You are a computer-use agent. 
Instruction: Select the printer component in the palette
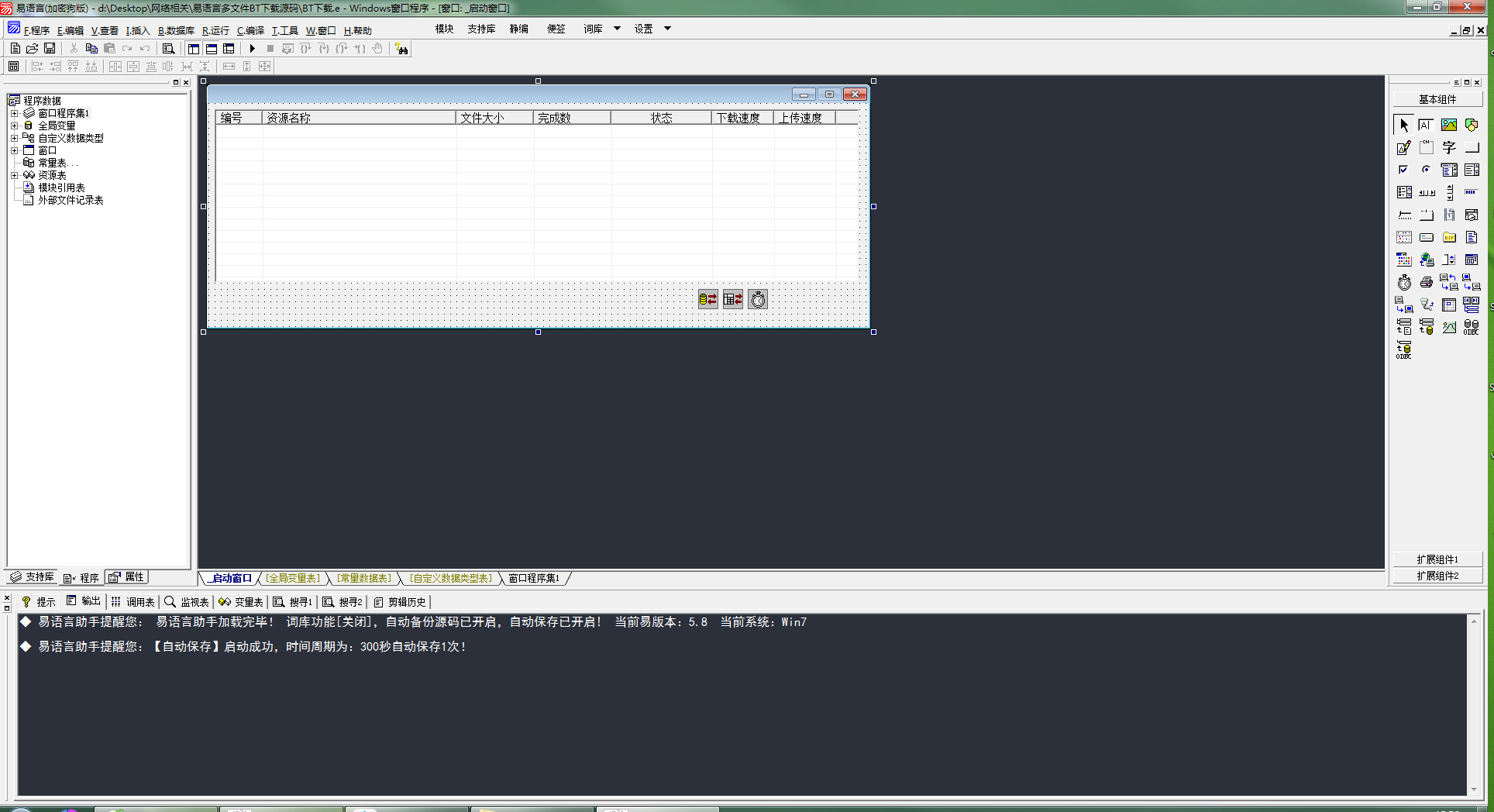tap(1427, 283)
